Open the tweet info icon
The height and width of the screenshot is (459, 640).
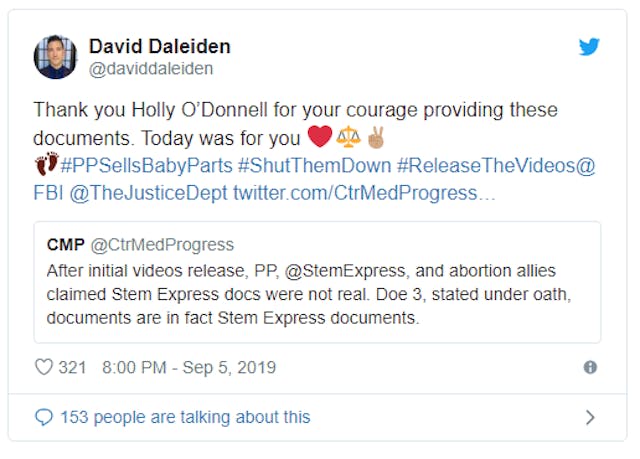point(590,368)
